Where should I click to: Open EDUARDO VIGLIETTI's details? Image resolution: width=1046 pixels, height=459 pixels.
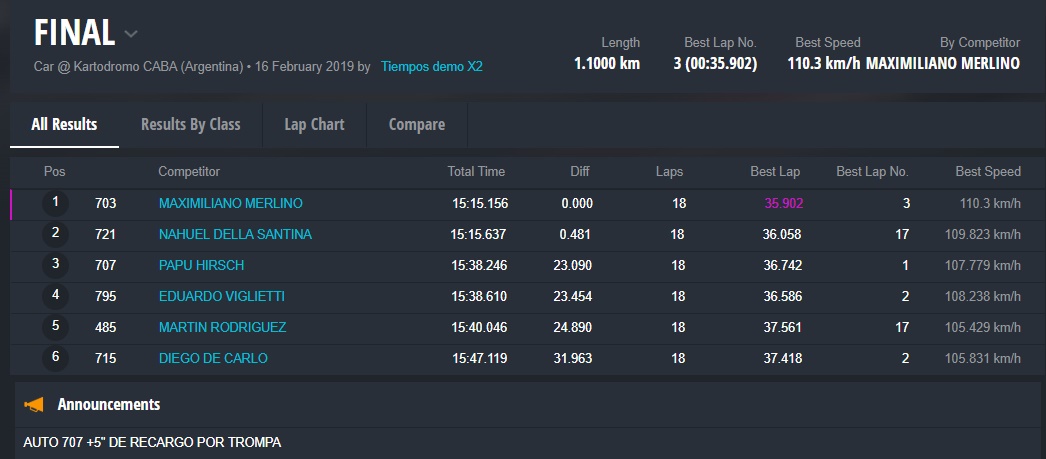coord(221,296)
